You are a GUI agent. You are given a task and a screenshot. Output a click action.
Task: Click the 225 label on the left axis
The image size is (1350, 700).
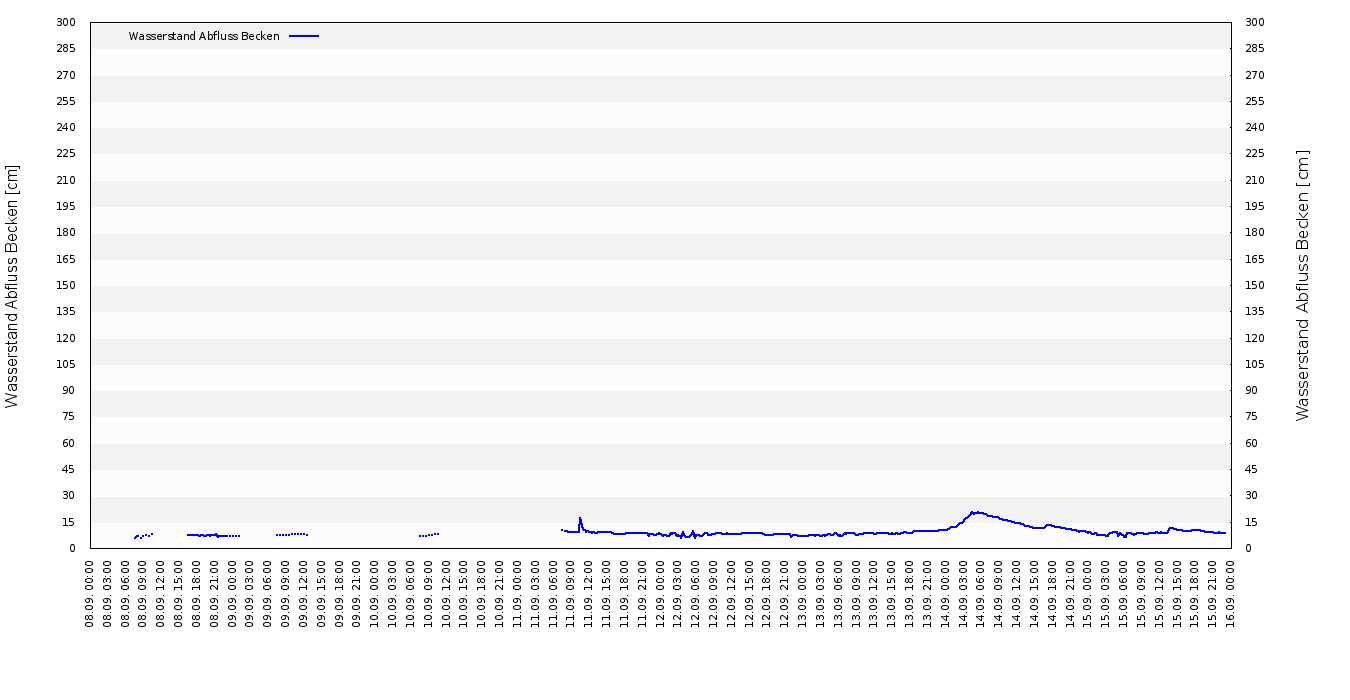point(66,153)
